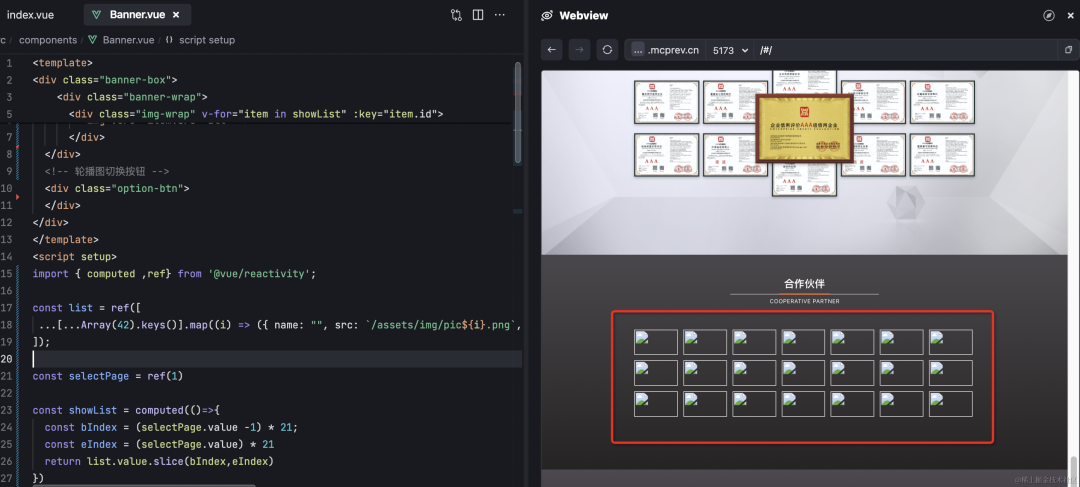
Task: Click the Webview forward arrow
Action: (x=579, y=50)
